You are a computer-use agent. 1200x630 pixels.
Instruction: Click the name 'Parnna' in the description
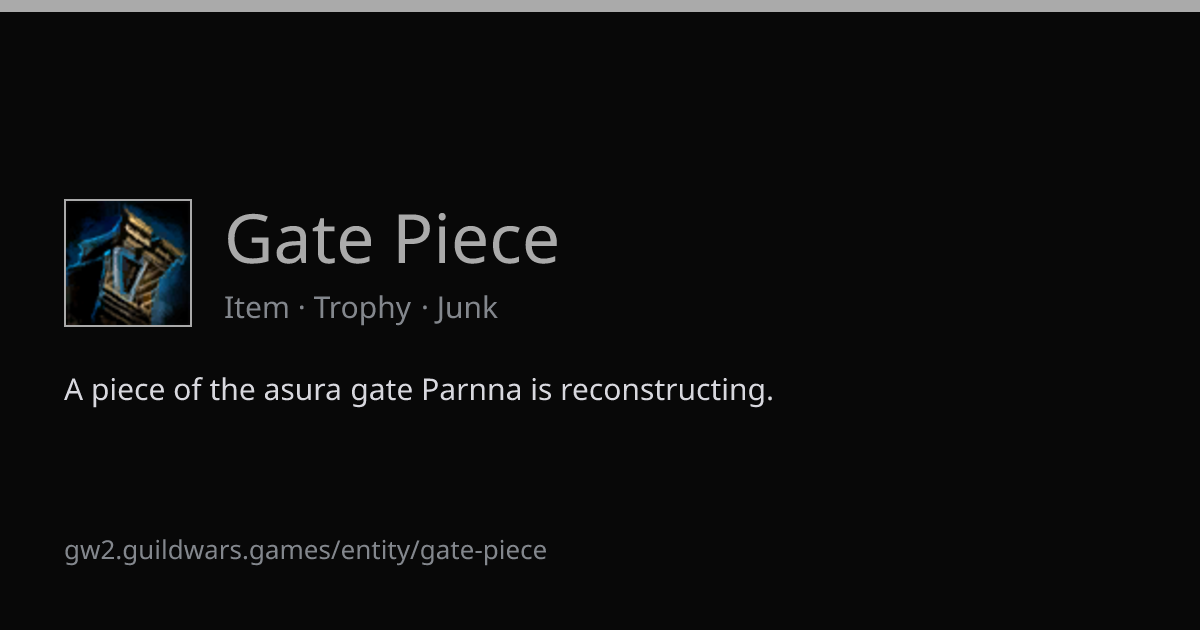point(472,389)
